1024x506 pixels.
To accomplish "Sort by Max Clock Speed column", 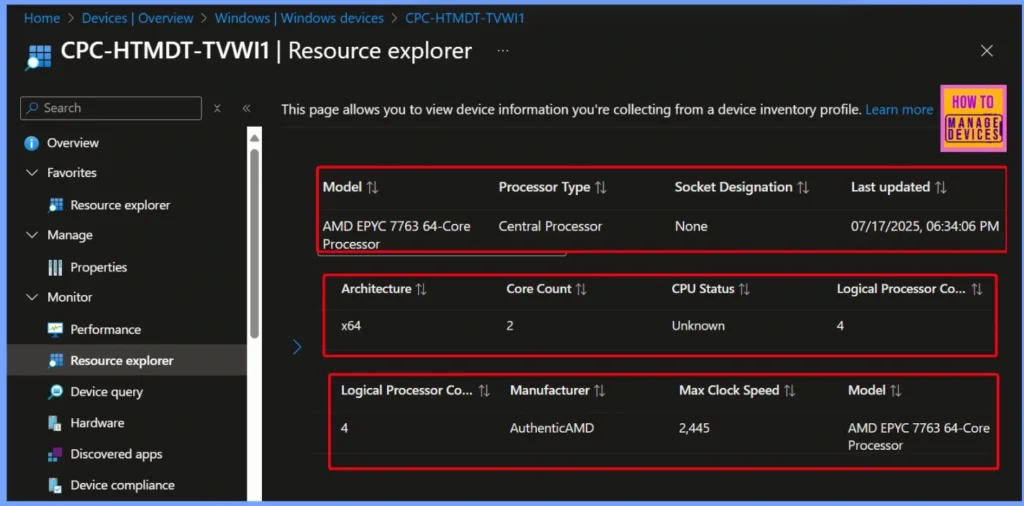I will (790, 391).
